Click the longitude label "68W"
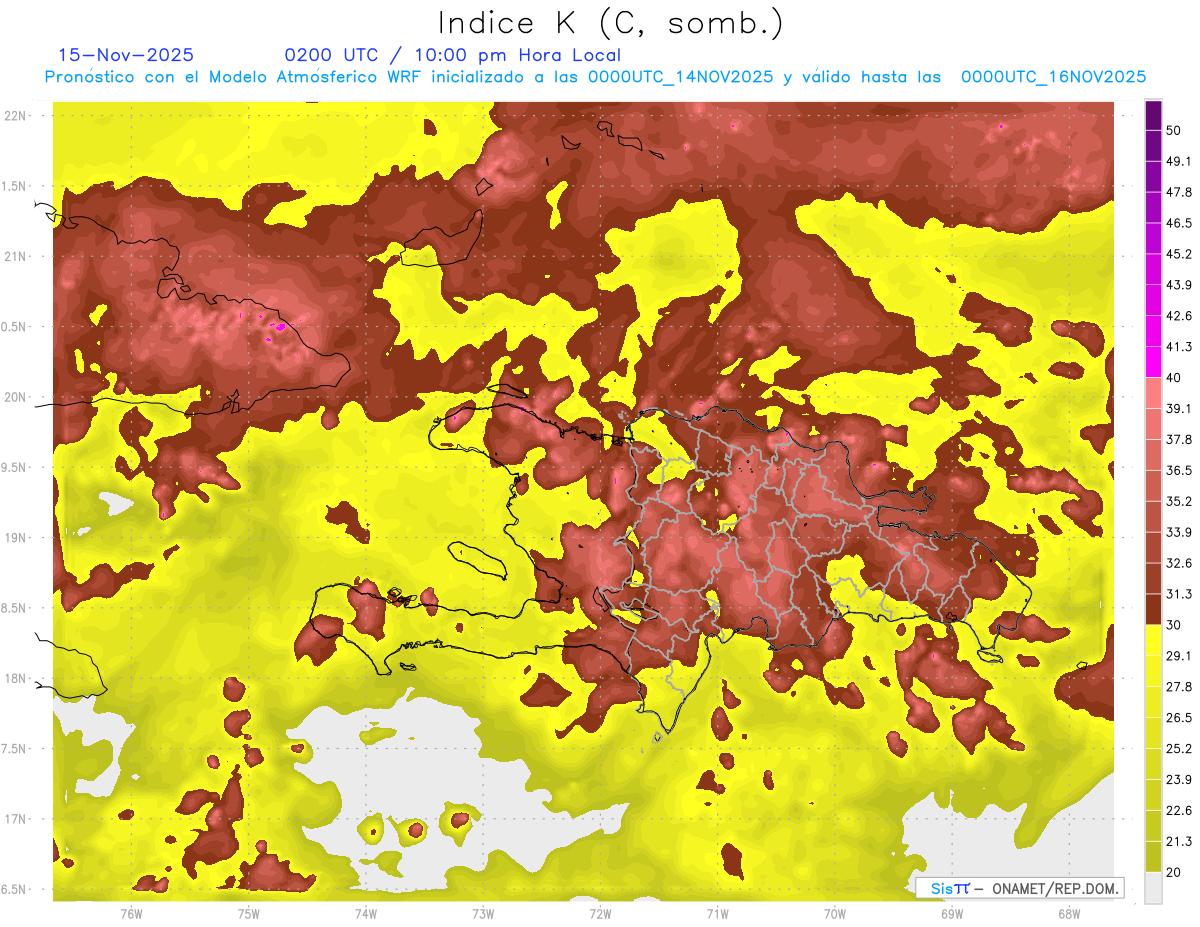This screenshot has width=1200, height=927. pos(1069,914)
